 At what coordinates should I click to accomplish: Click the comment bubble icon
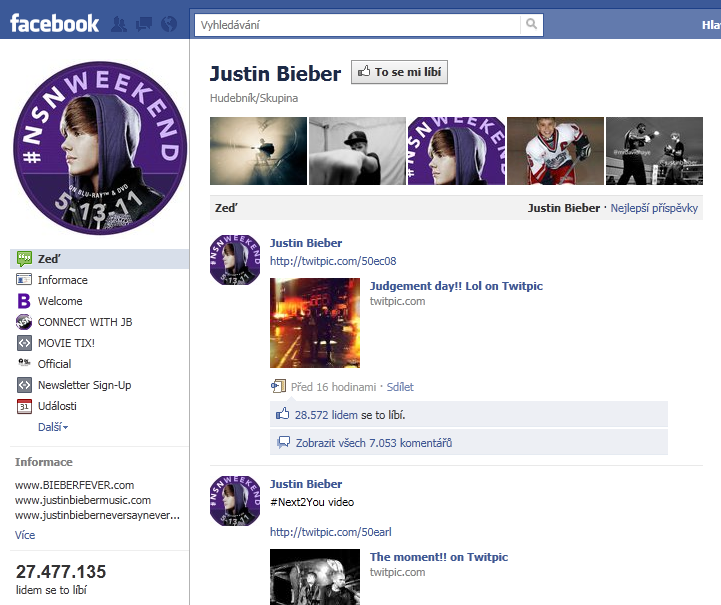(x=283, y=442)
